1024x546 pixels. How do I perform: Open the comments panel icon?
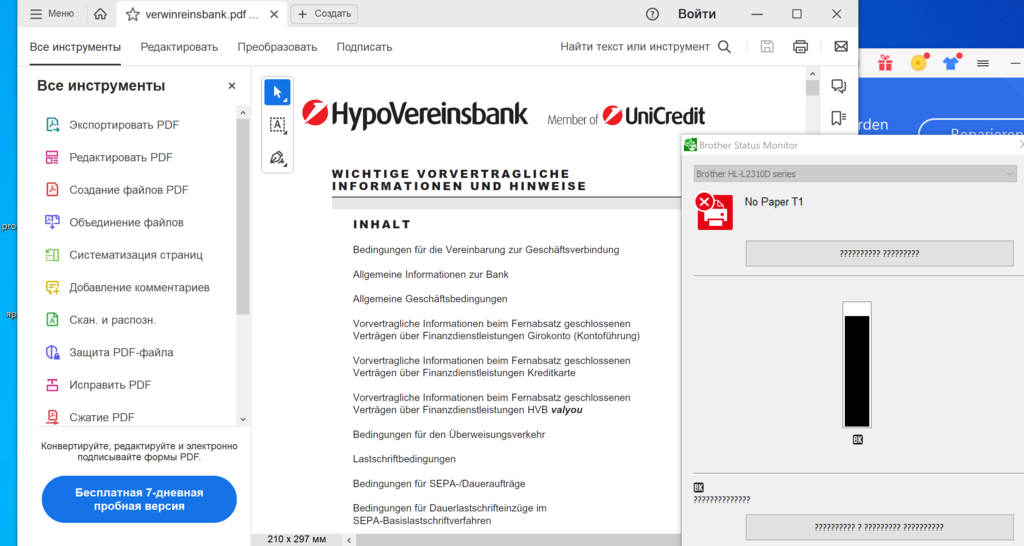[839, 86]
